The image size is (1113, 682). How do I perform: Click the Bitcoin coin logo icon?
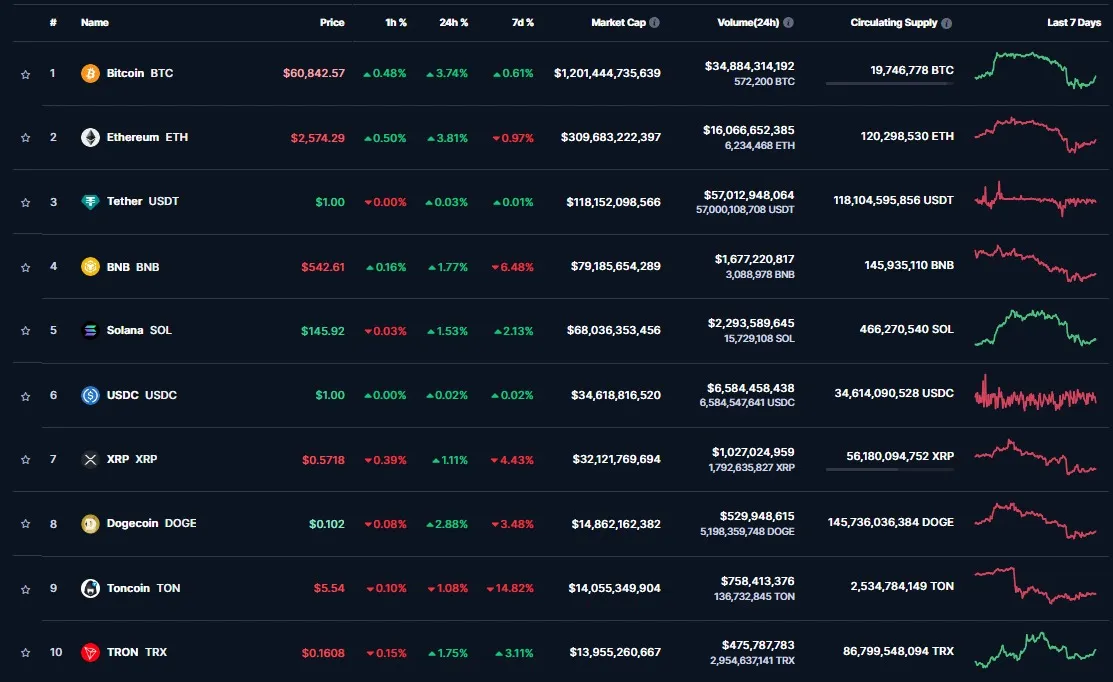click(x=90, y=73)
